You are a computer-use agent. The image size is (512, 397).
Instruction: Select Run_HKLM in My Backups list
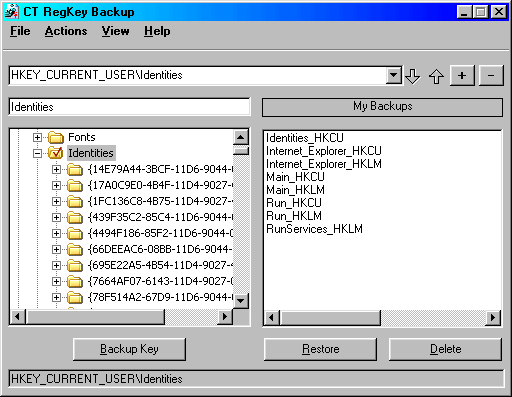coord(294,216)
